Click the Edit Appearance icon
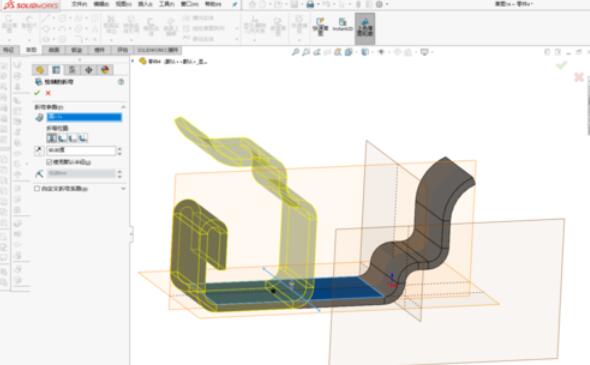The image size is (590, 365). 397,52
